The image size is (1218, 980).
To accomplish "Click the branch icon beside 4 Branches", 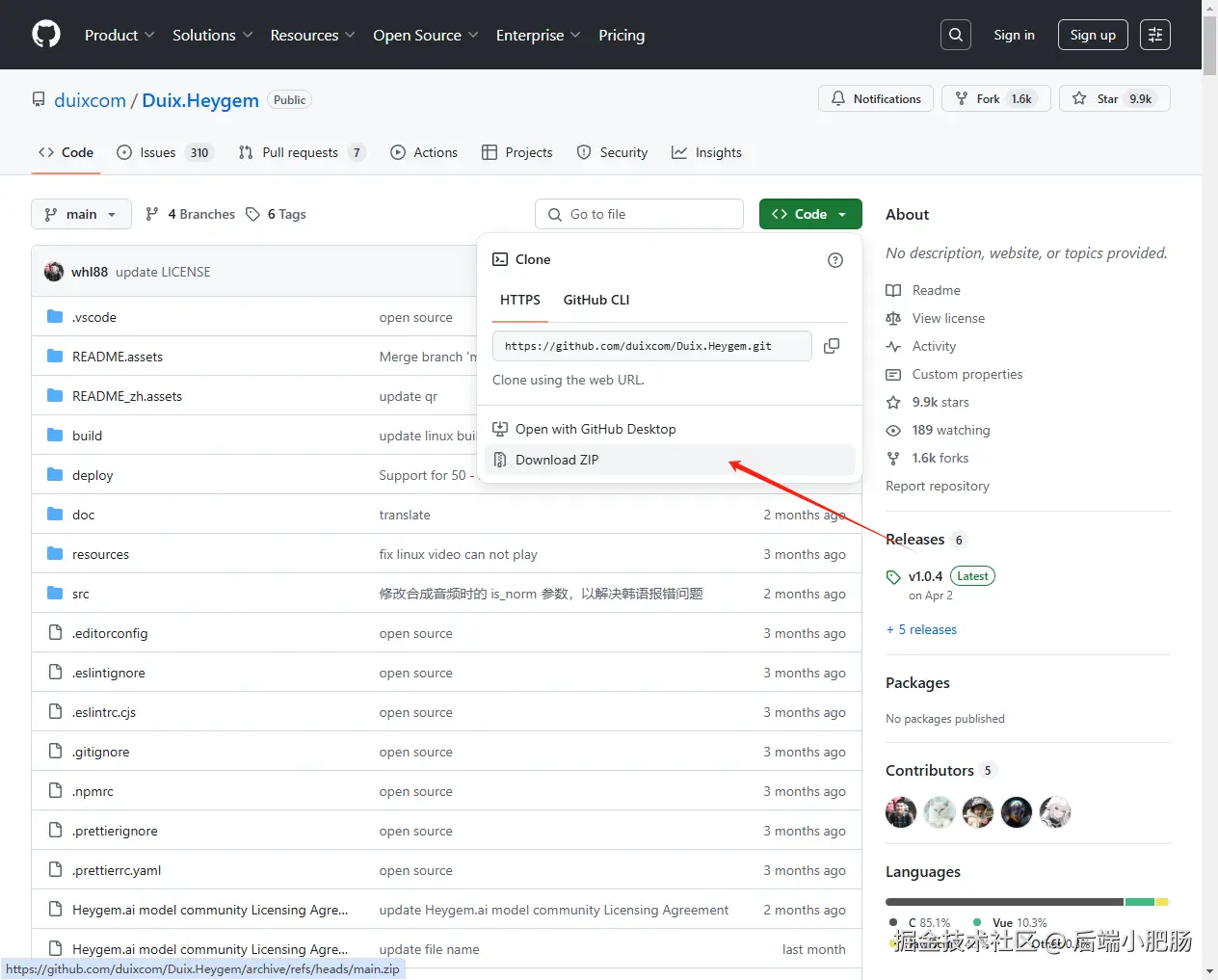I will pyautogui.click(x=152, y=214).
